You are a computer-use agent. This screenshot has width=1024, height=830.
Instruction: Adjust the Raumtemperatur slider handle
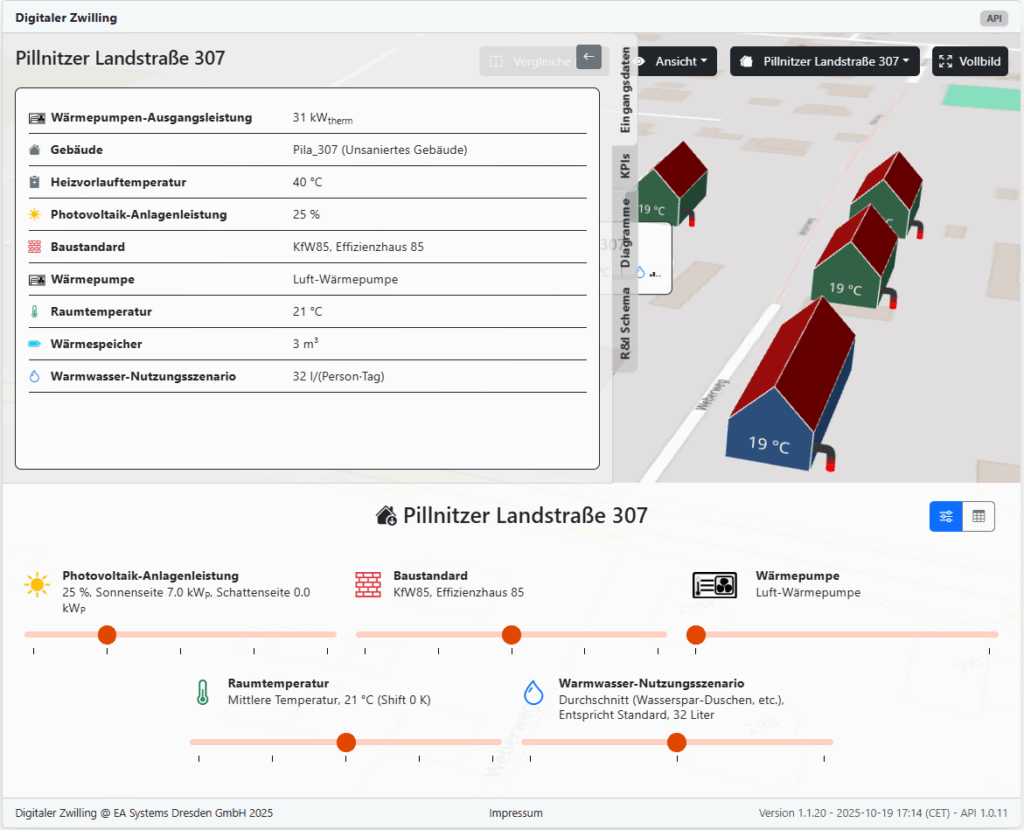tap(346, 742)
